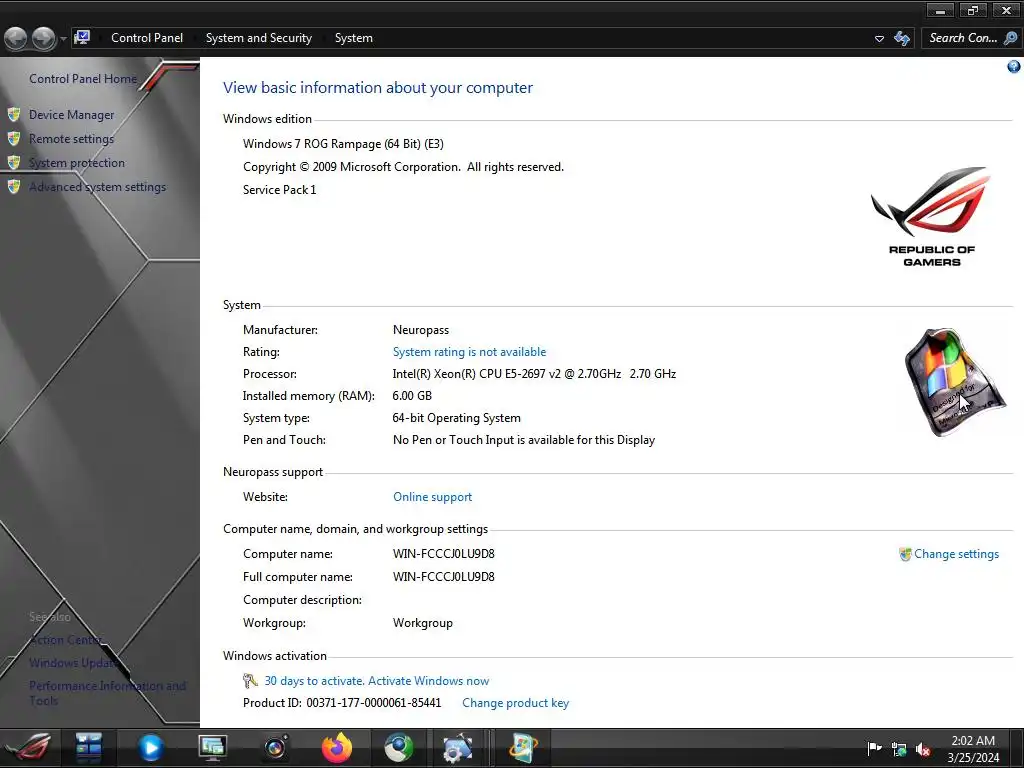The image size is (1024, 768).
Task: Open recent pages dropdown arrow
Action: (63, 39)
